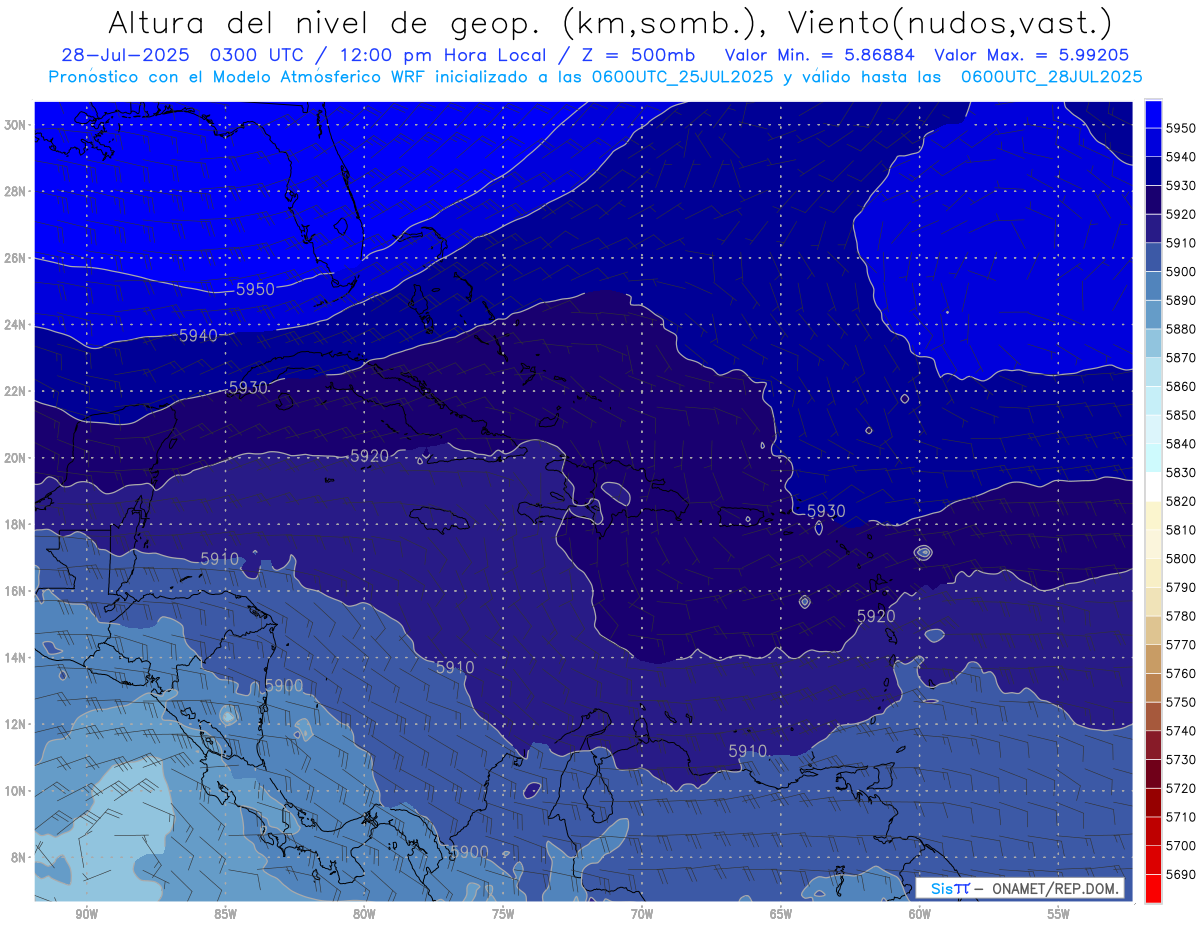Click the 5950 value on the color legend

click(x=1181, y=128)
